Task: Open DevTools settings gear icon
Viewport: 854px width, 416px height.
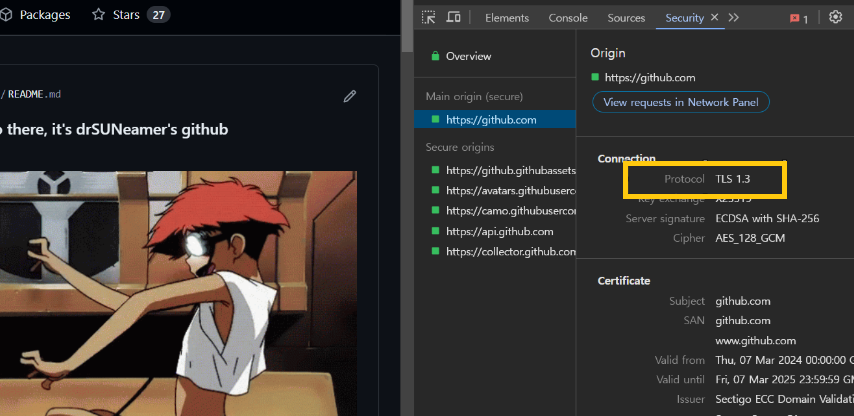Action: (835, 17)
